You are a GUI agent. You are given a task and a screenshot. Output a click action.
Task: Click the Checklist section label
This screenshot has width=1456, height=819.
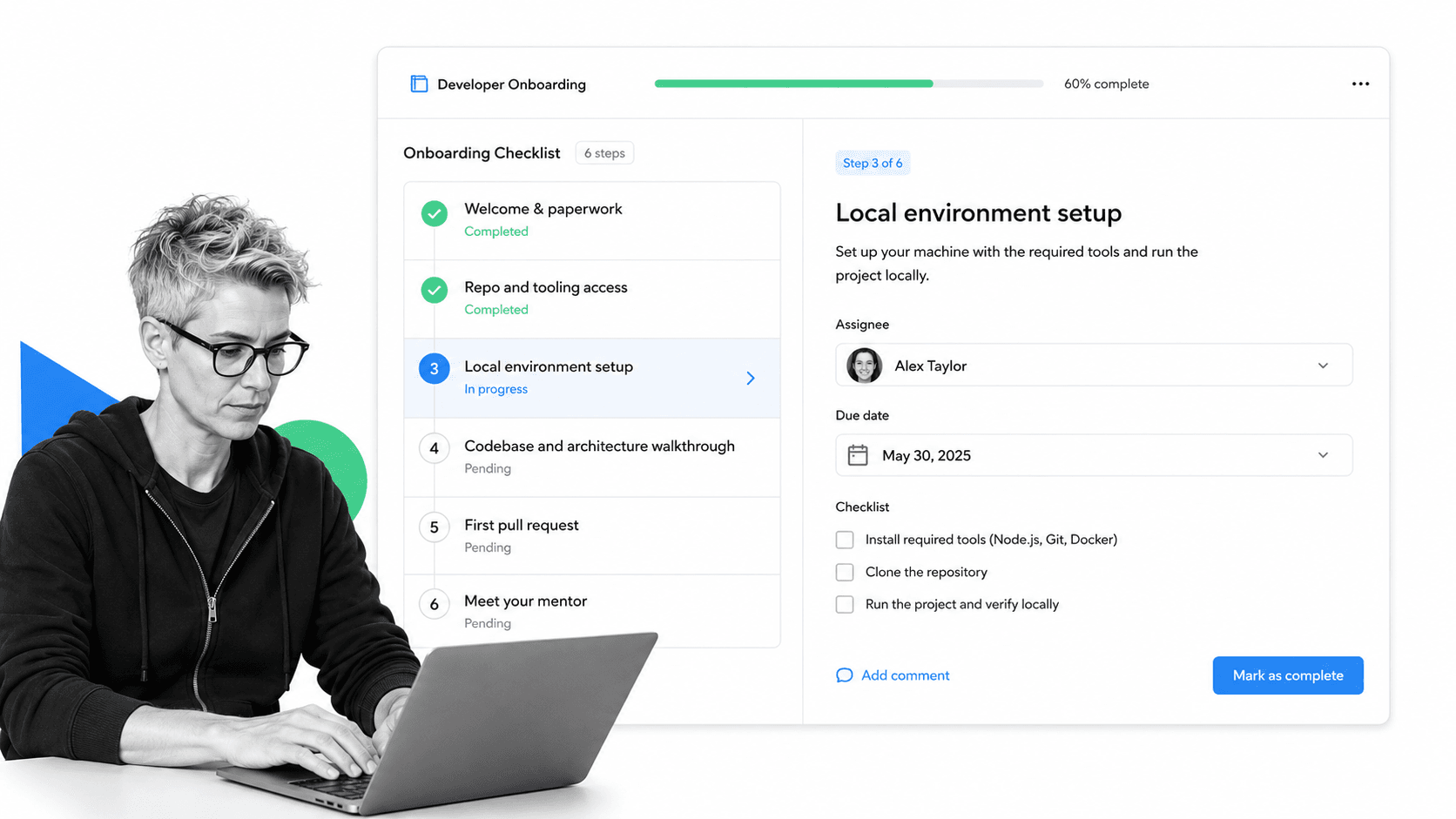(x=862, y=507)
